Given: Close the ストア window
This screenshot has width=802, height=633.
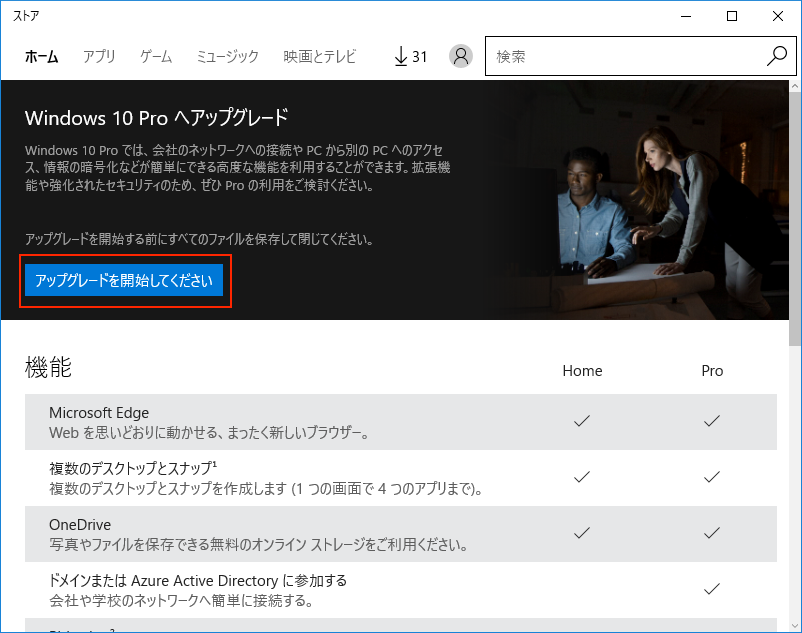Looking at the screenshot, I should point(778,16).
